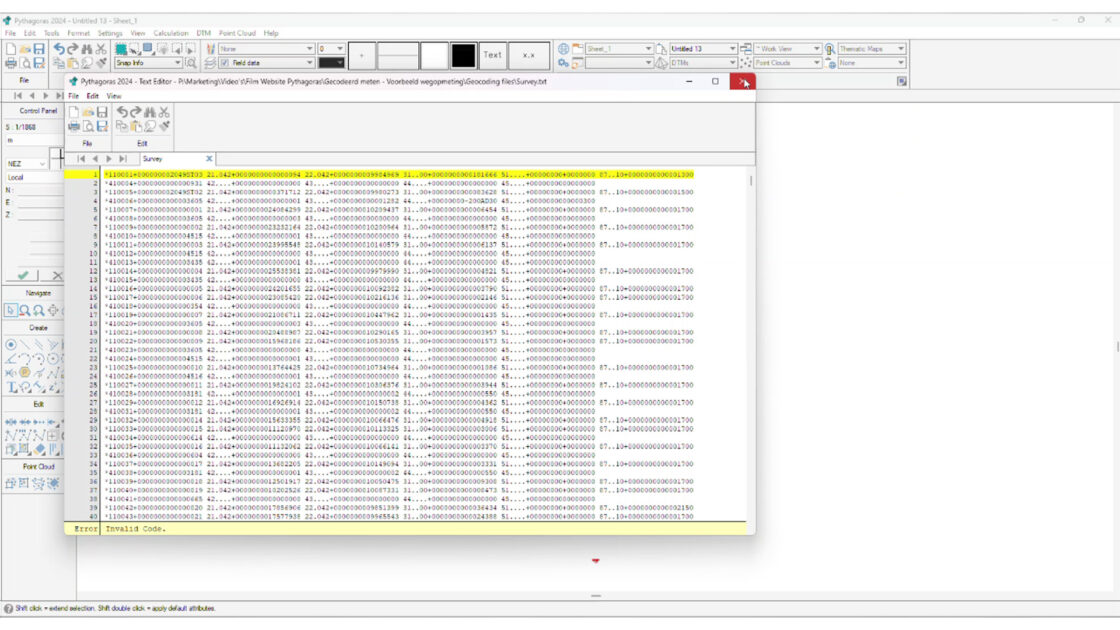Open the Untitled 13 document dropdown
The width and height of the screenshot is (1120, 630).
tap(703, 49)
